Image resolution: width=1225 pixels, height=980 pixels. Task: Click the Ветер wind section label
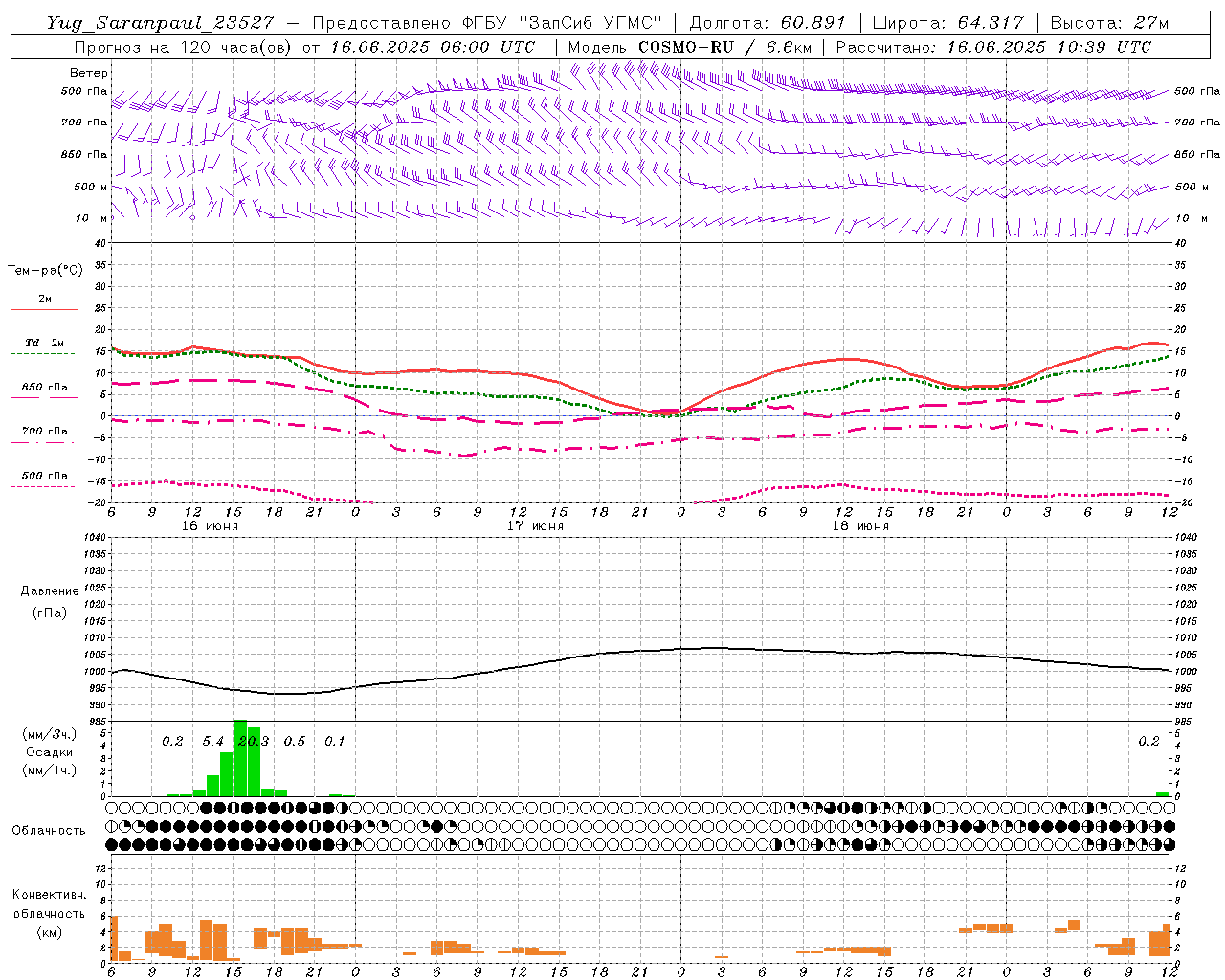88,73
